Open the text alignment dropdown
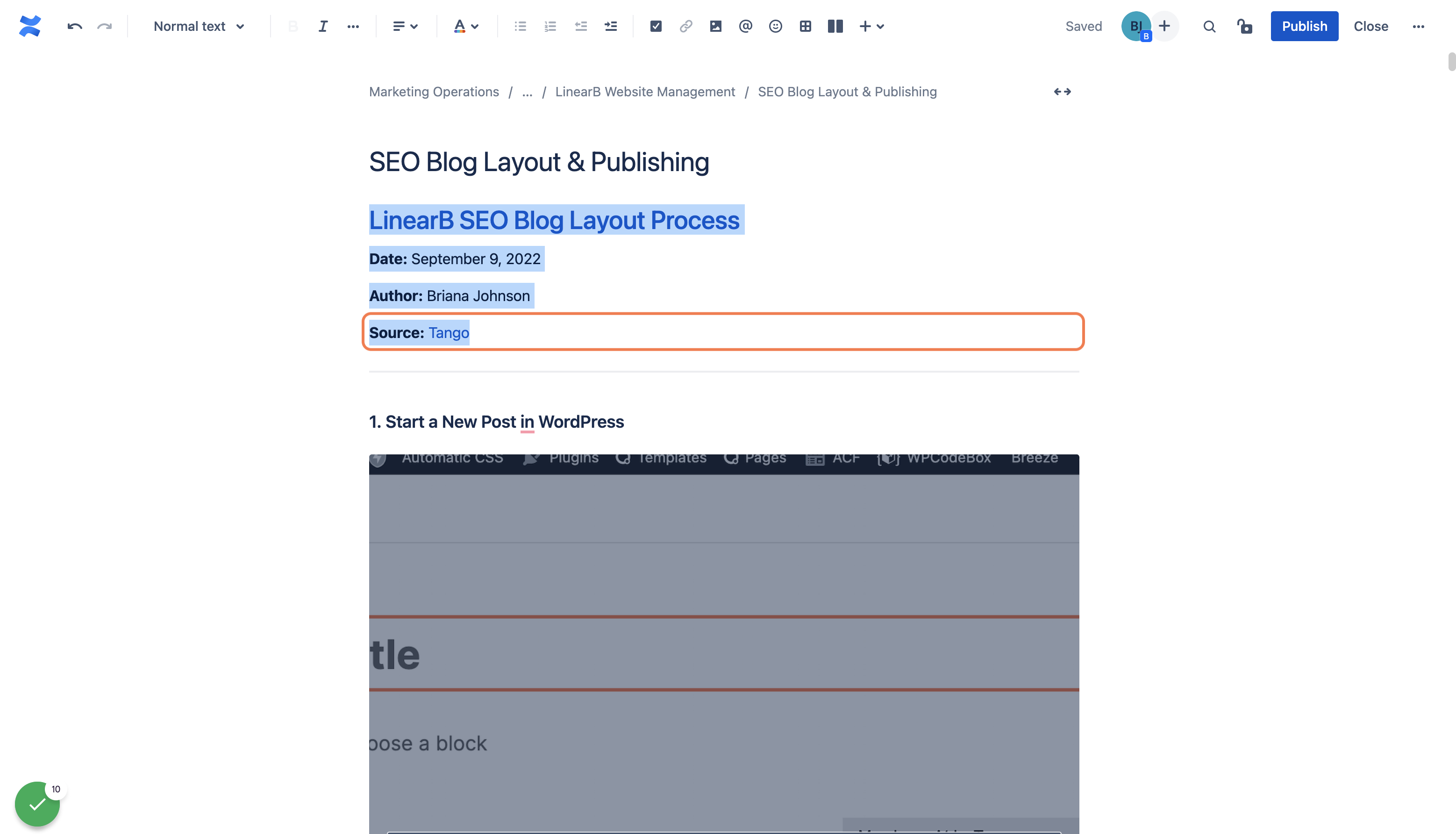 coord(405,26)
